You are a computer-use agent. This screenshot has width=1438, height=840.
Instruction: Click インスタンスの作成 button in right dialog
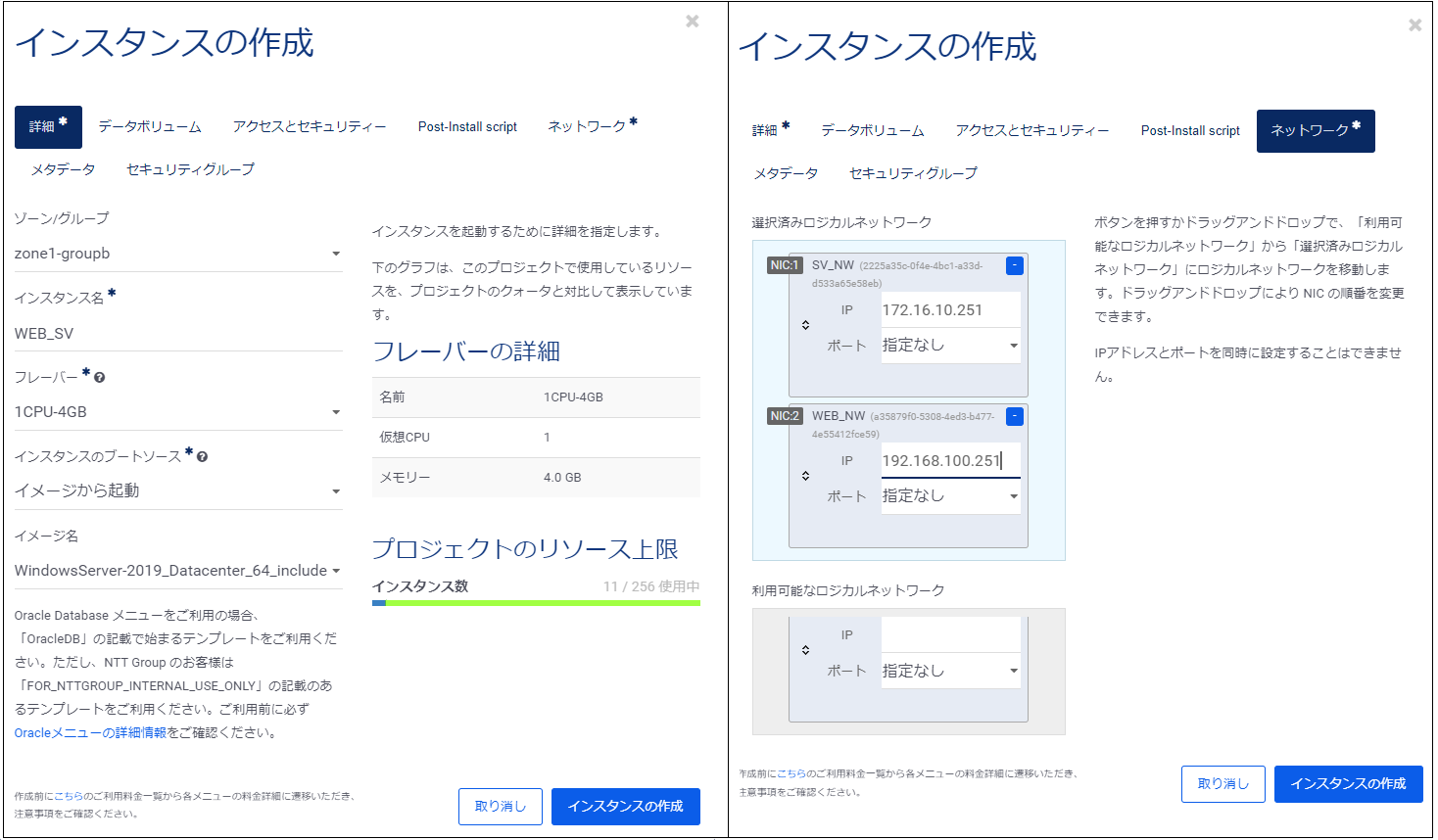(x=1349, y=784)
